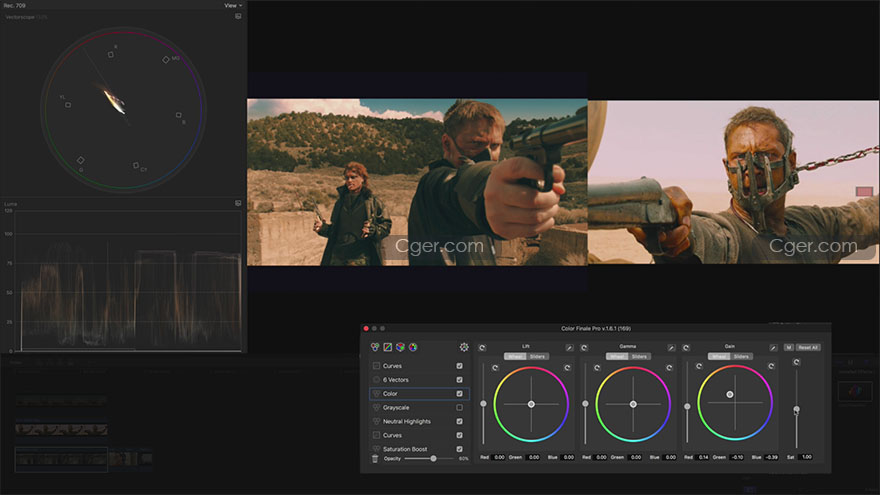Disable the Color layer checkbox
This screenshot has height=495, width=880.
pyautogui.click(x=460, y=393)
